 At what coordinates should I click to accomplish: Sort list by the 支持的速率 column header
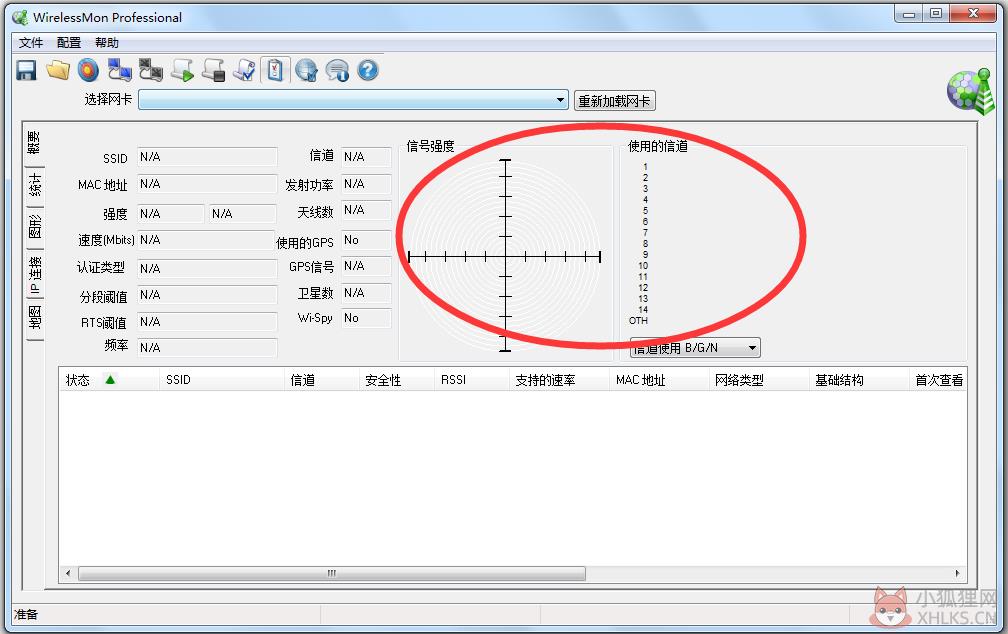559,380
